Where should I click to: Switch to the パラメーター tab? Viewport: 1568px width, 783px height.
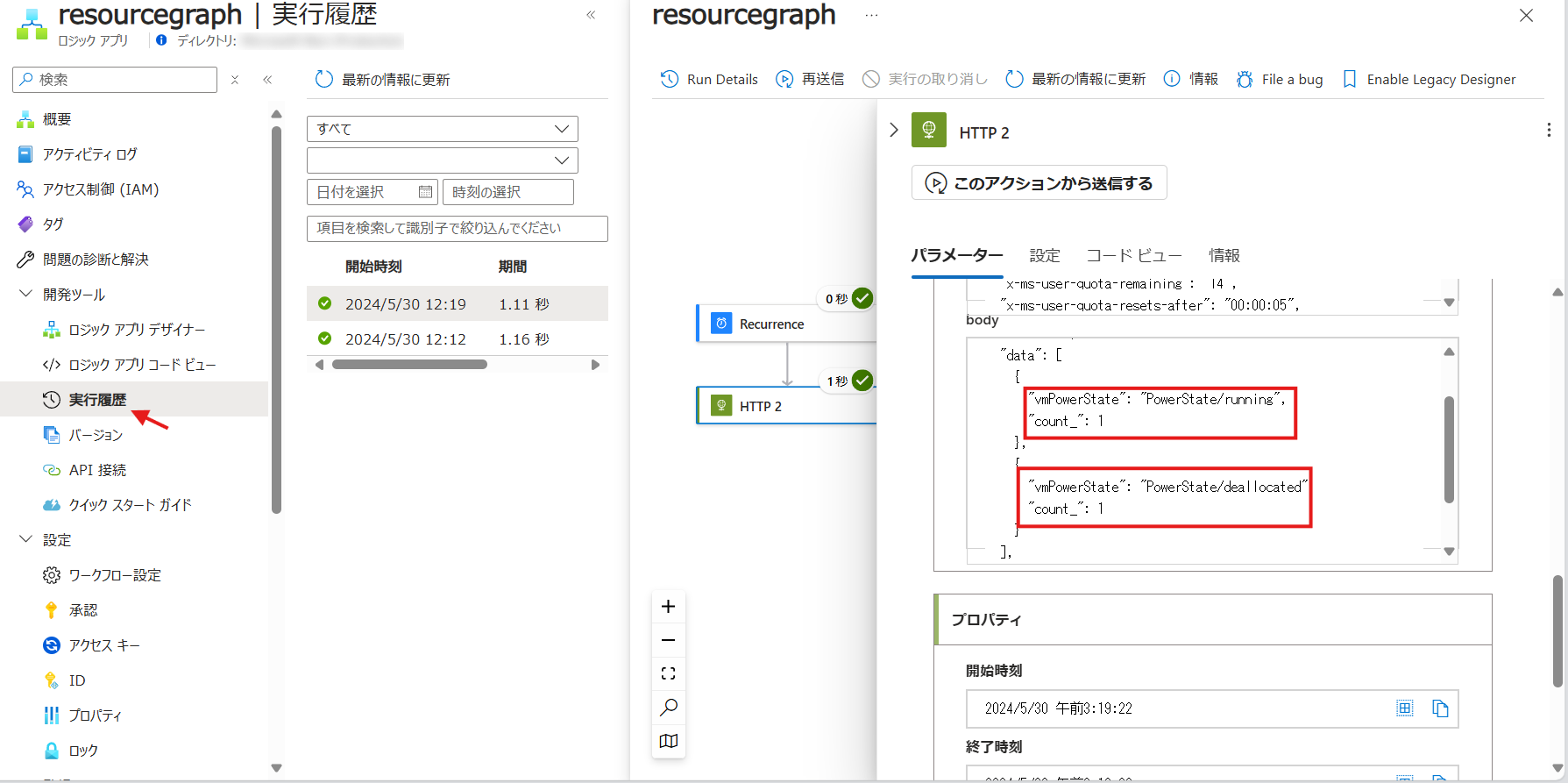pyautogui.click(x=957, y=255)
